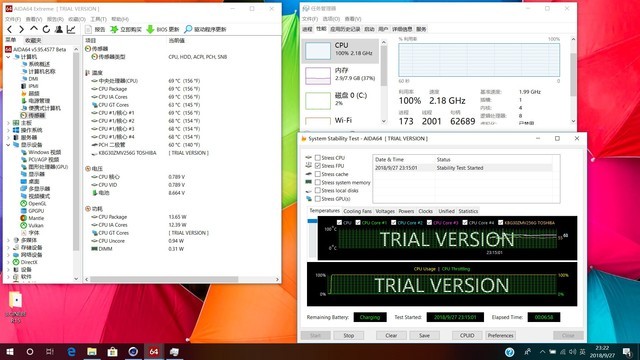Stop the stability test
The width and height of the screenshot is (640, 360).
coord(349,336)
